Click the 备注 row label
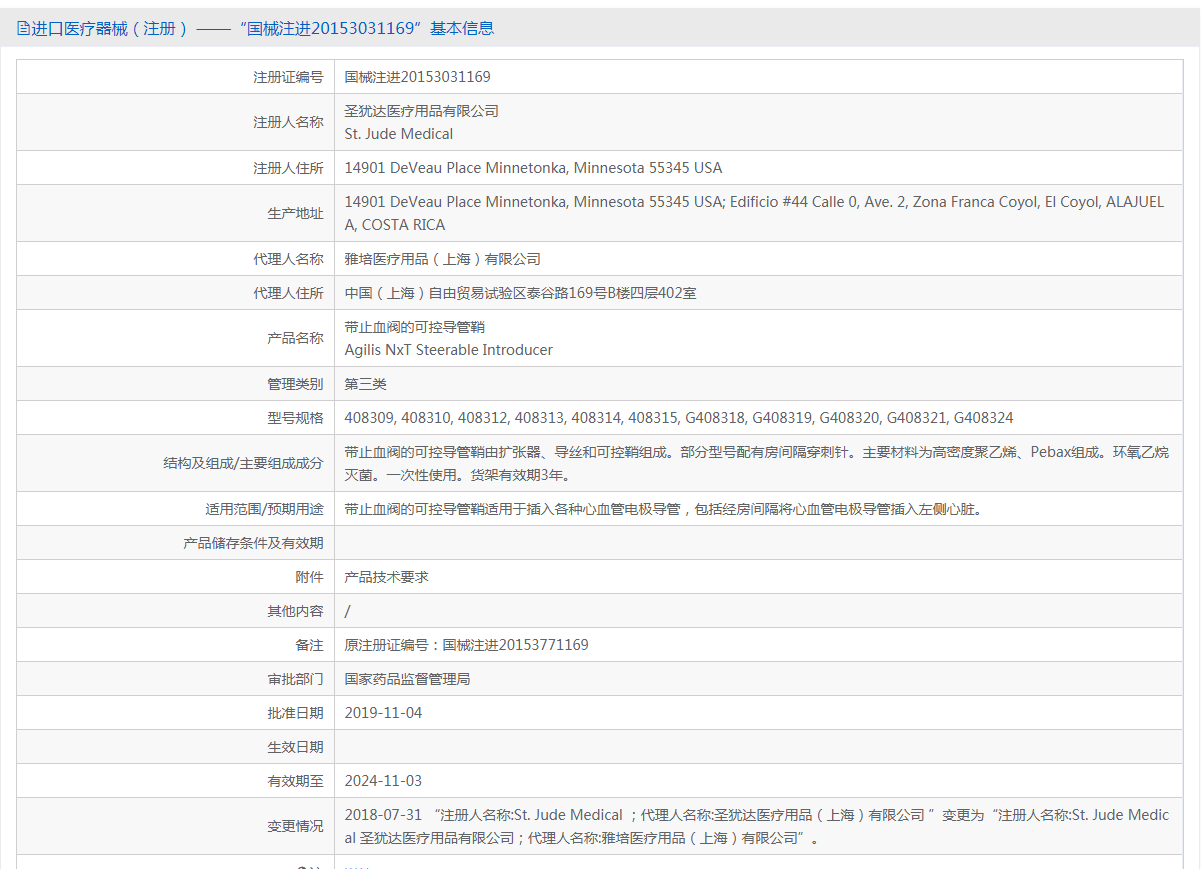This screenshot has height=869, width=1201. pyautogui.click(x=309, y=645)
